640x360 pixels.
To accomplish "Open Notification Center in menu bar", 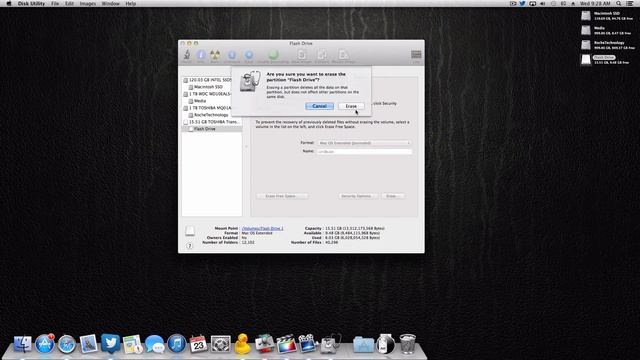I will pos(630,4).
